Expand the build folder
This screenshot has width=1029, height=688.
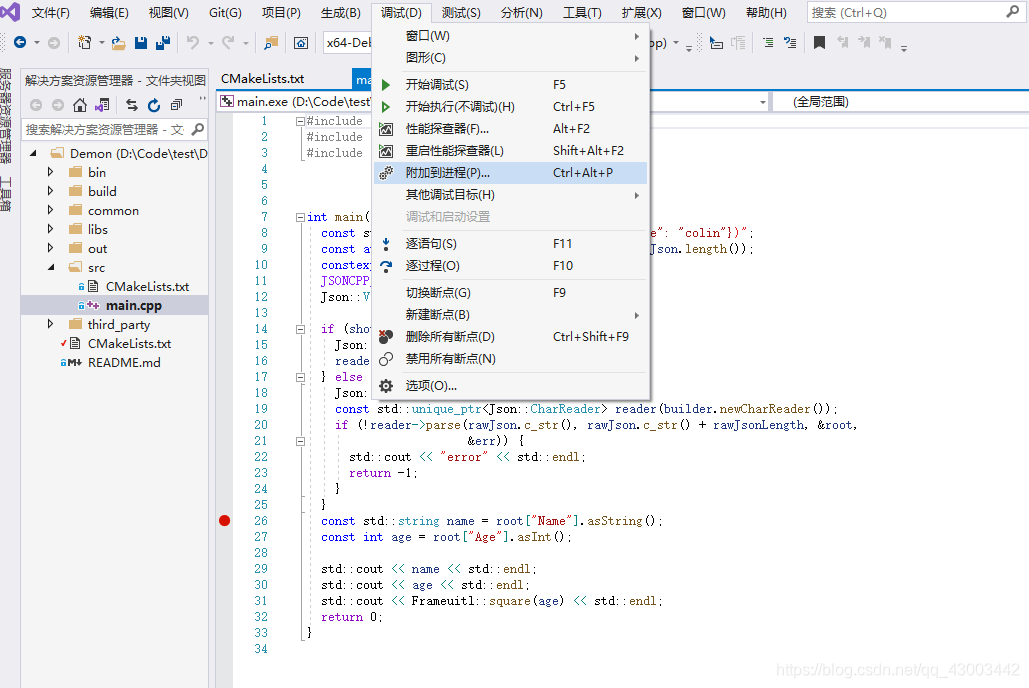pos(51,191)
